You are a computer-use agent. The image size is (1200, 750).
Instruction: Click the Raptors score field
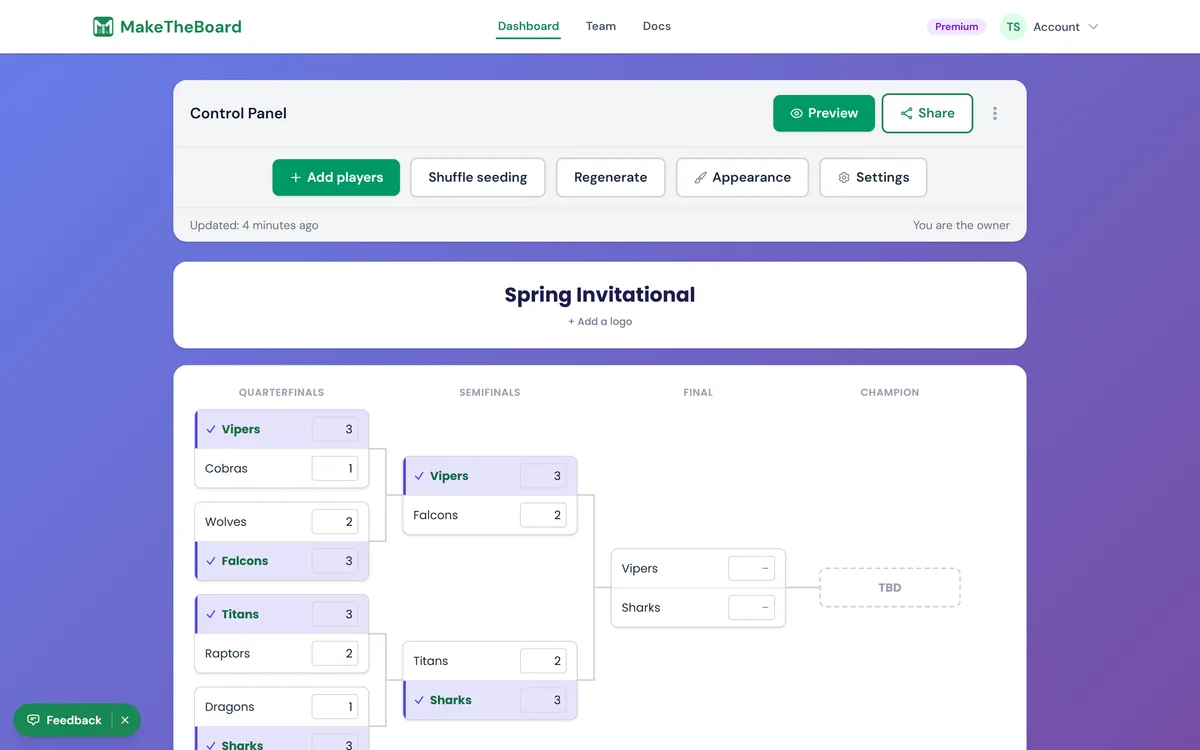pyautogui.click(x=335, y=653)
